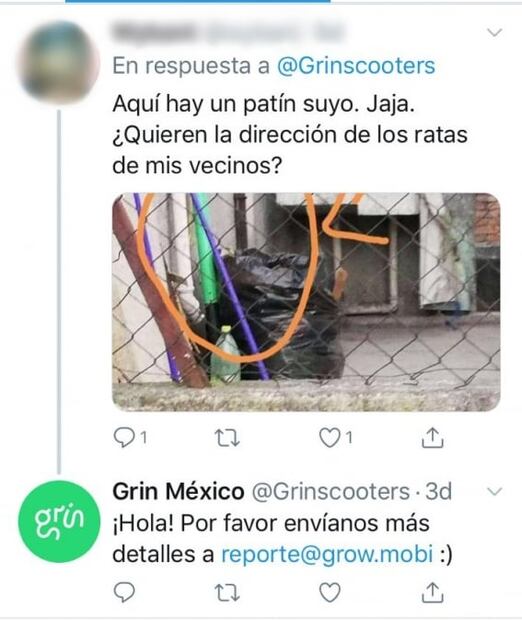Open the 3d timestamp of reply
This screenshot has height=620, width=522.
point(439,491)
